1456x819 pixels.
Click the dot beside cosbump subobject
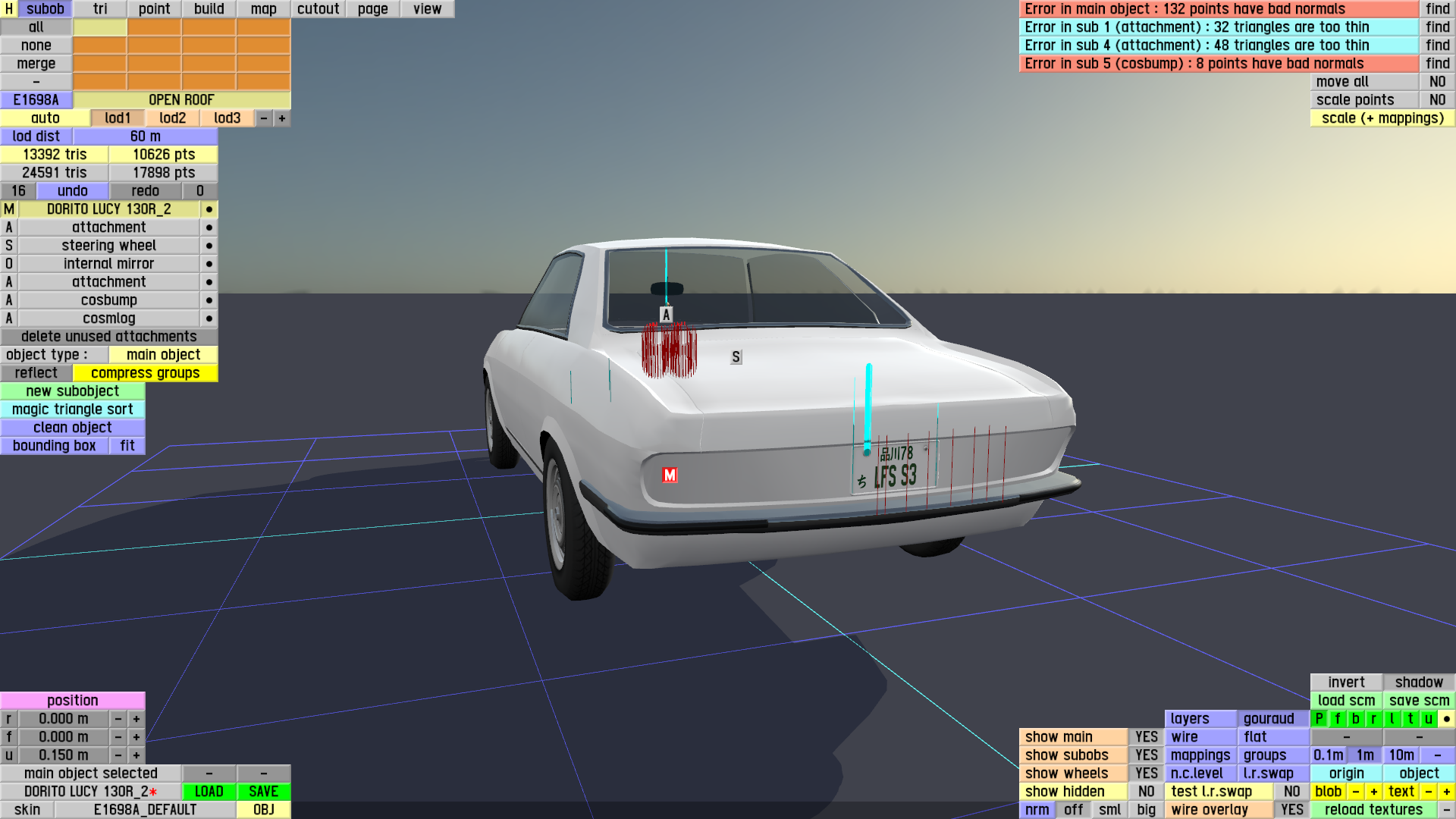click(x=209, y=300)
